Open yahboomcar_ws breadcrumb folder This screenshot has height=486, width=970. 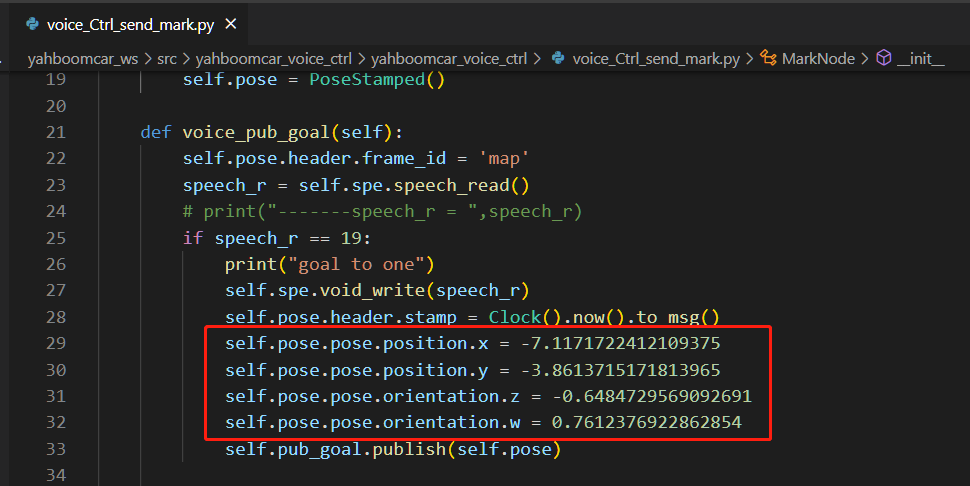coord(83,59)
